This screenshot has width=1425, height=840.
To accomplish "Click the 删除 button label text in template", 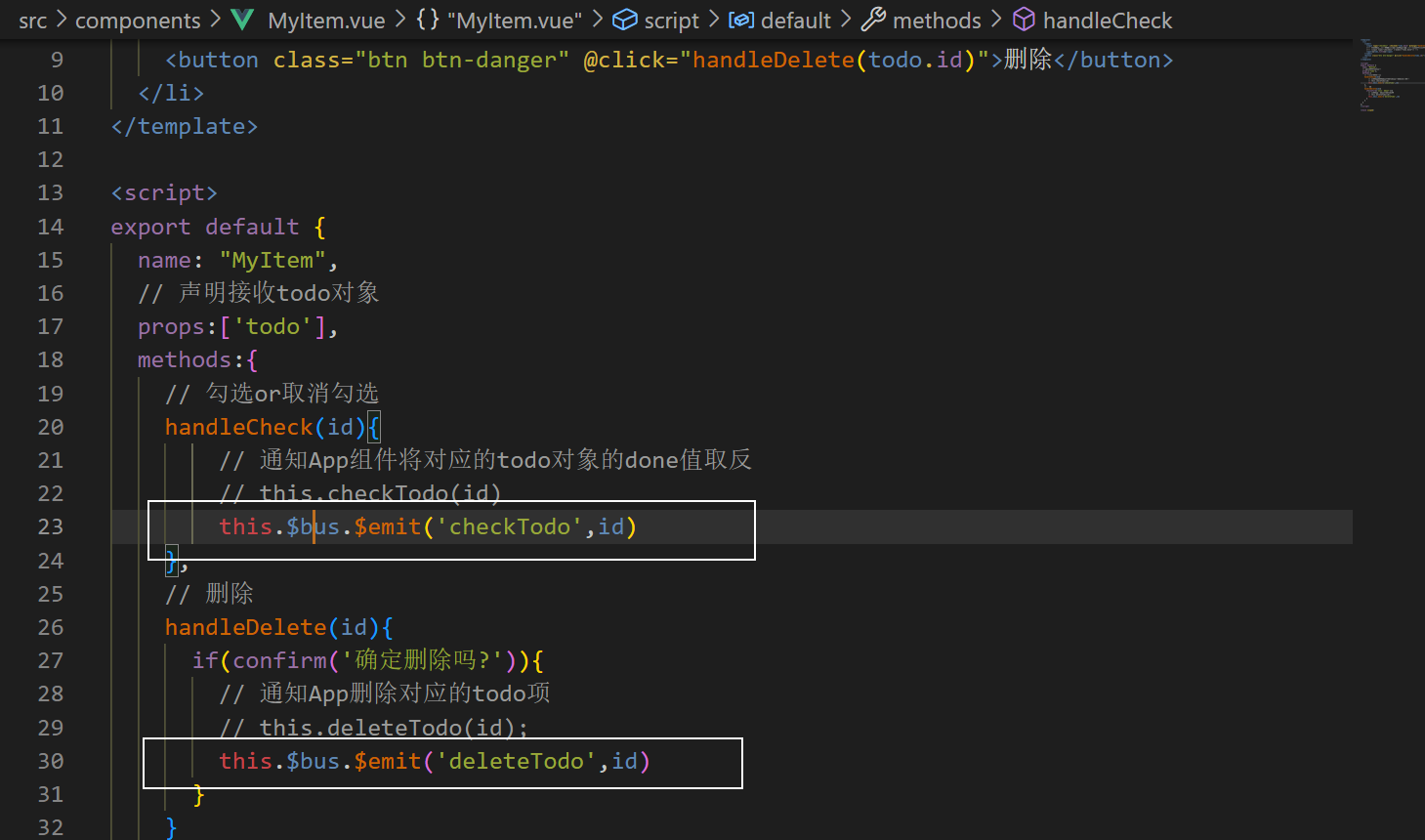I will (1027, 60).
